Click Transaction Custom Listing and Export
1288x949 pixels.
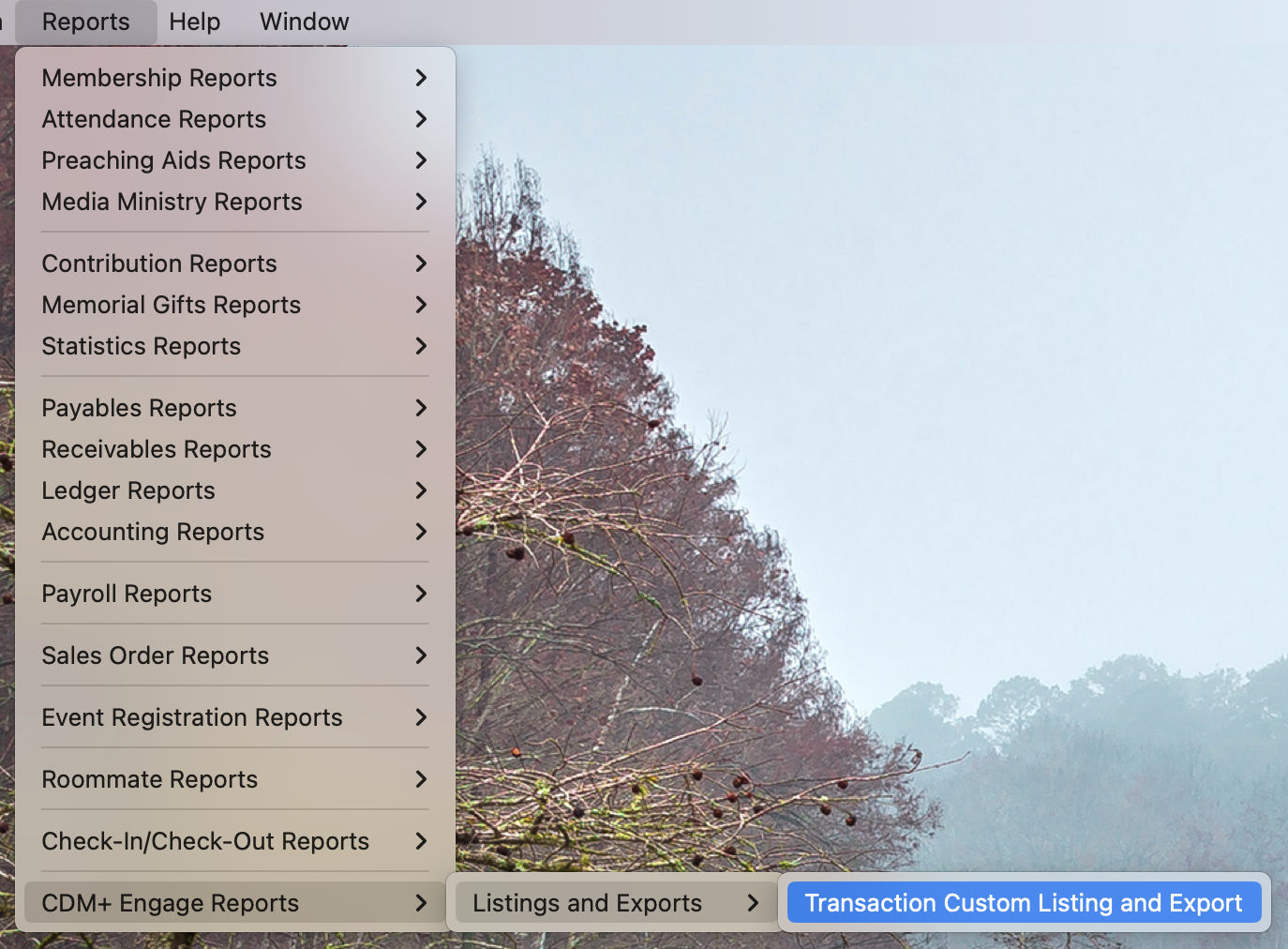1023,903
